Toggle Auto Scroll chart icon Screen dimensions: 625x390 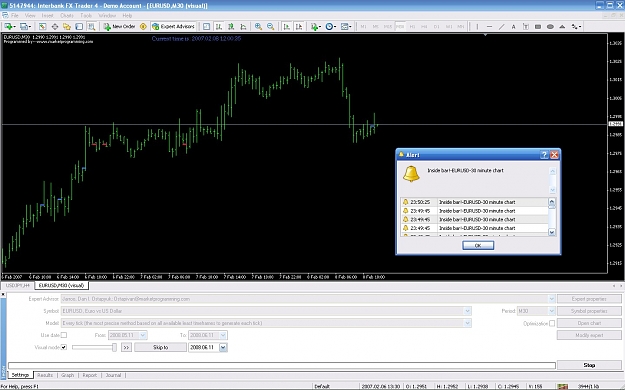(286, 27)
